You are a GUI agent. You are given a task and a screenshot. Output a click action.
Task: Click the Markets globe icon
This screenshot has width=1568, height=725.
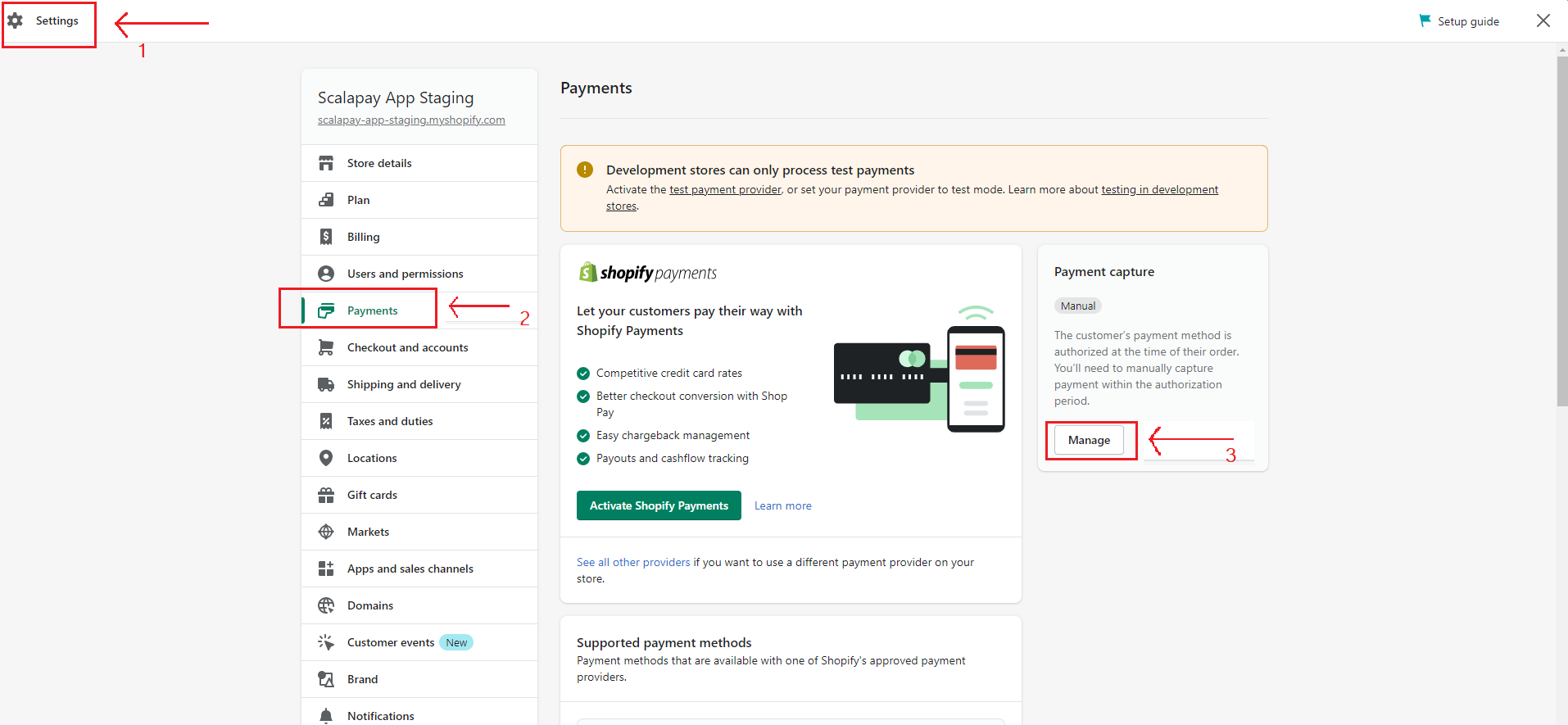pos(326,532)
